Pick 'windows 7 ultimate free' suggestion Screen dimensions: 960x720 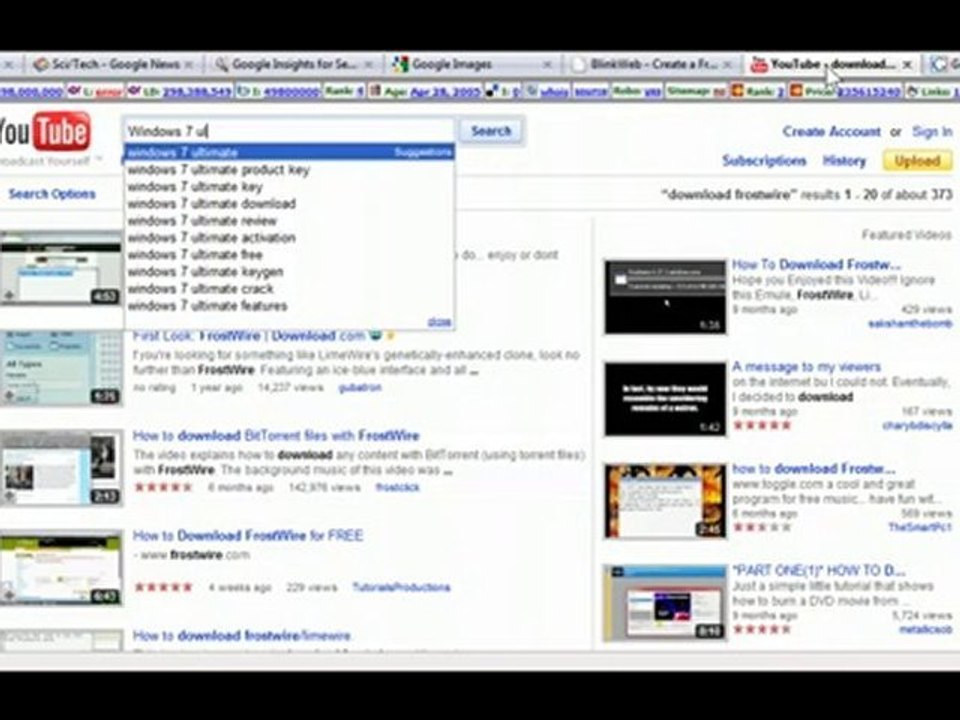click(x=289, y=255)
